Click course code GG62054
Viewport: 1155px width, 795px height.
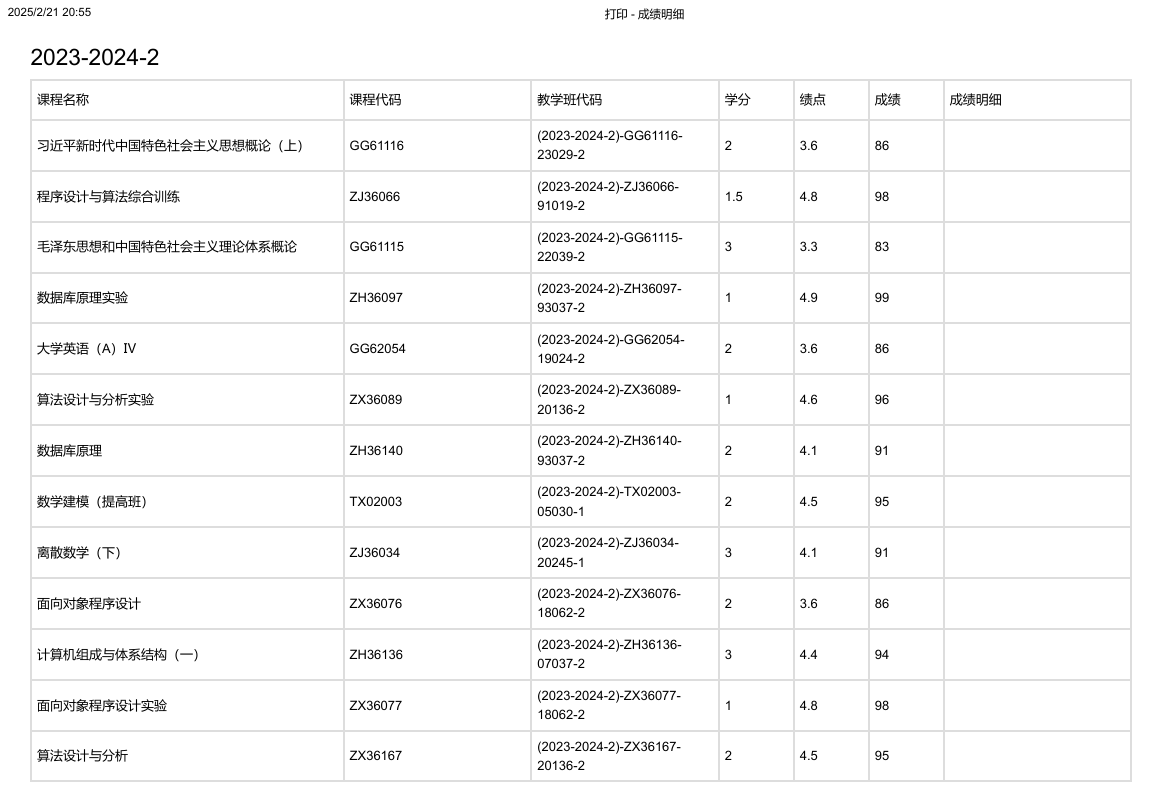377,349
